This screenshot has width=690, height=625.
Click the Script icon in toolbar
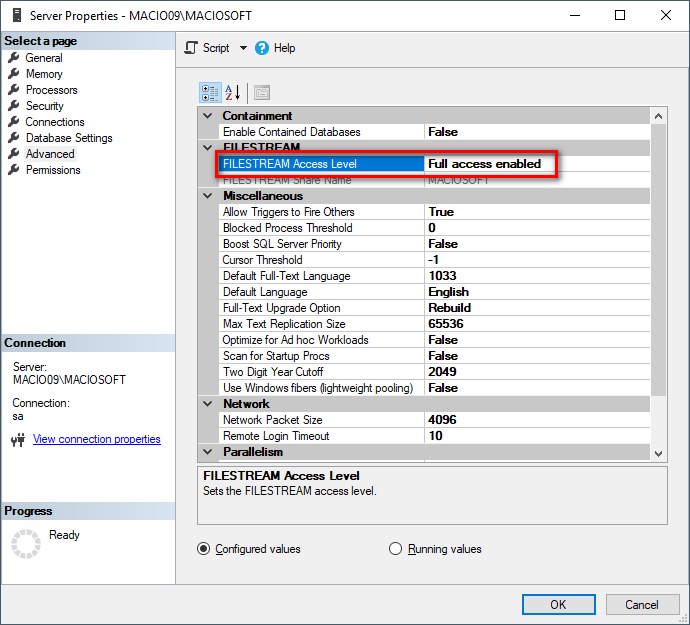click(x=192, y=48)
